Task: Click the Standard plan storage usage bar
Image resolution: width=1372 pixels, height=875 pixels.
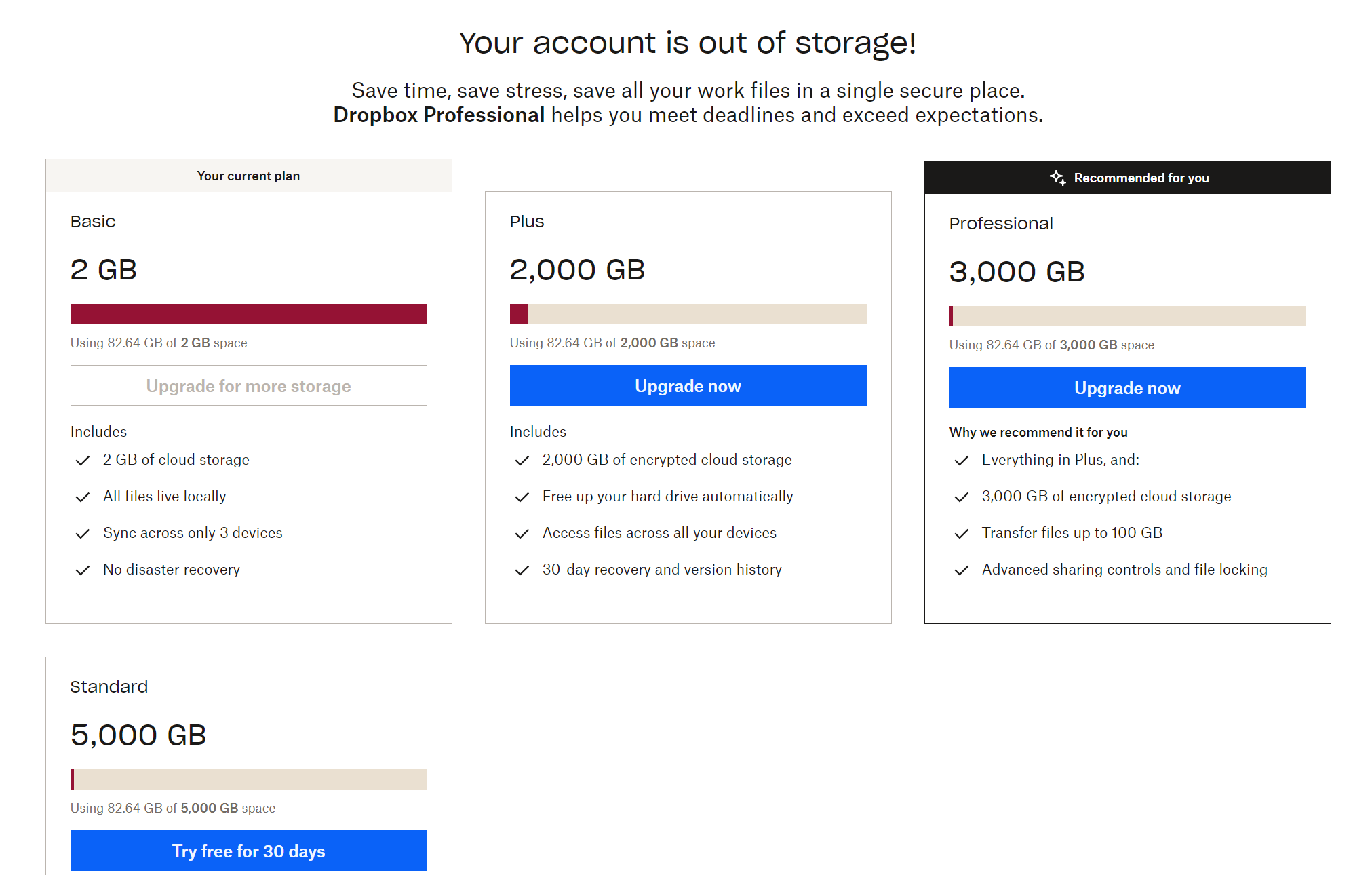Action: pos(248,779)
